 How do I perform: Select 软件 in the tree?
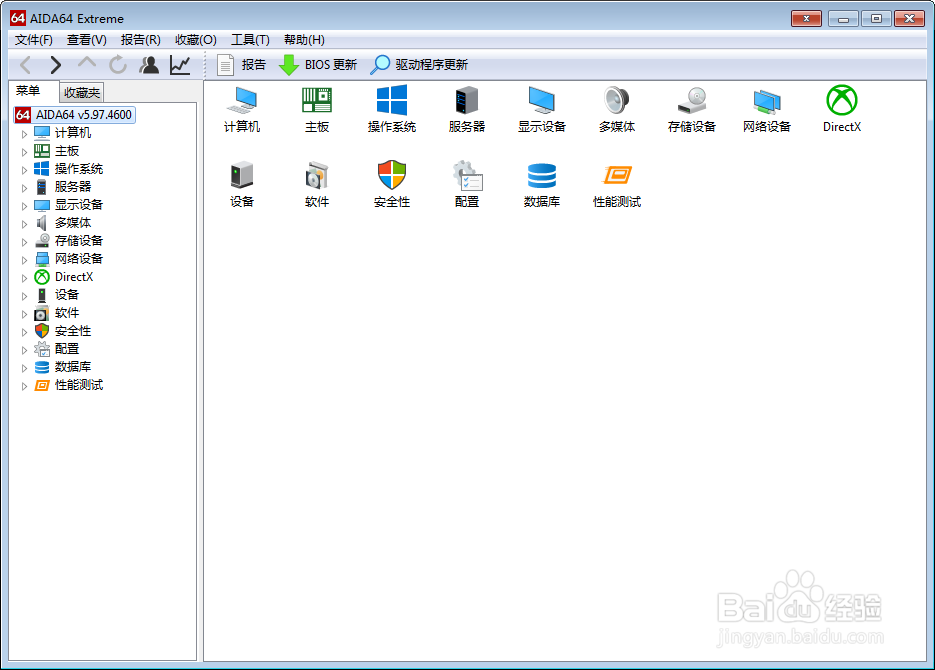[x=67, y=313]
